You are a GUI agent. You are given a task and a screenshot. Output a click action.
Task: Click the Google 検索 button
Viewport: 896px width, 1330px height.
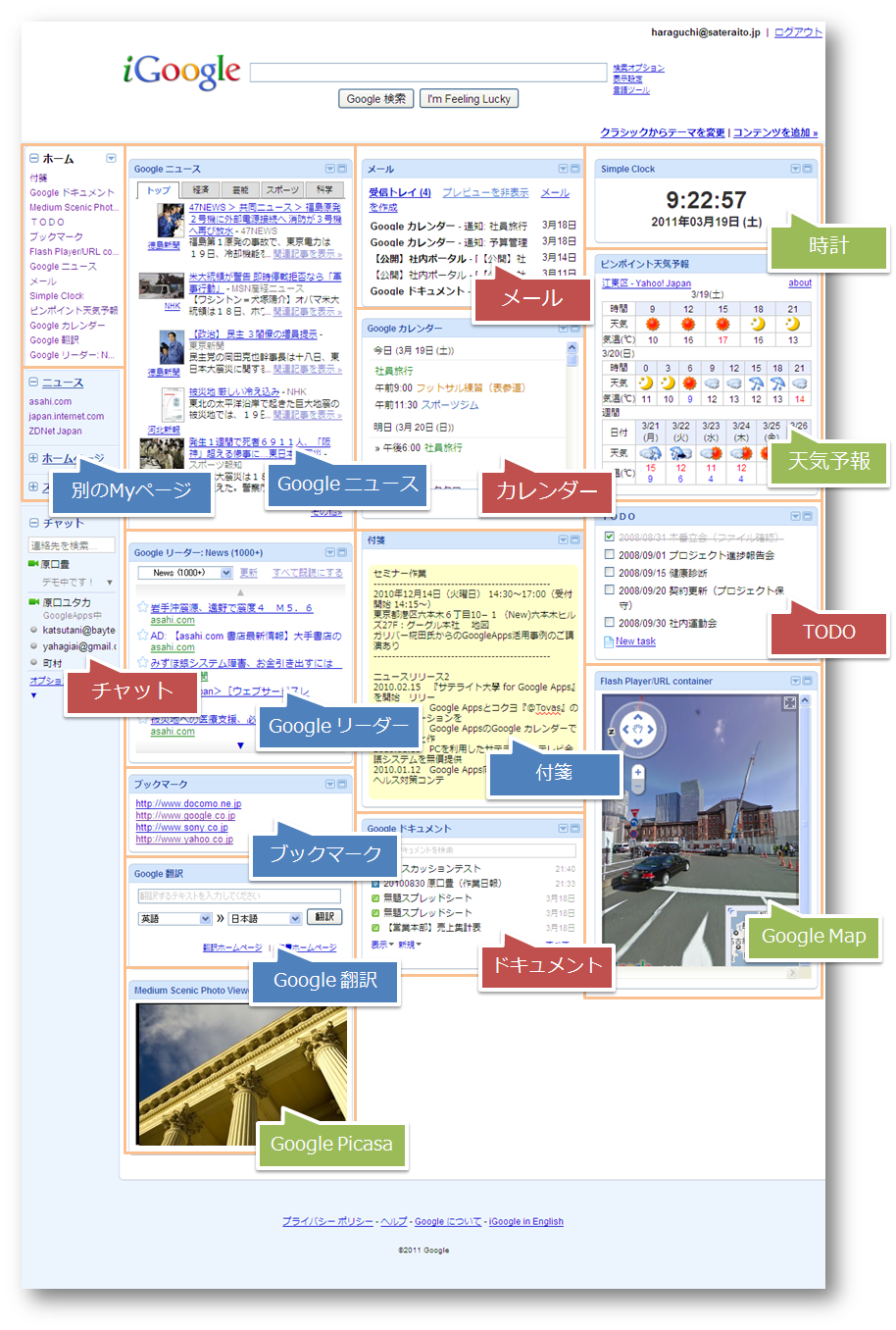(x=376, y=99)
